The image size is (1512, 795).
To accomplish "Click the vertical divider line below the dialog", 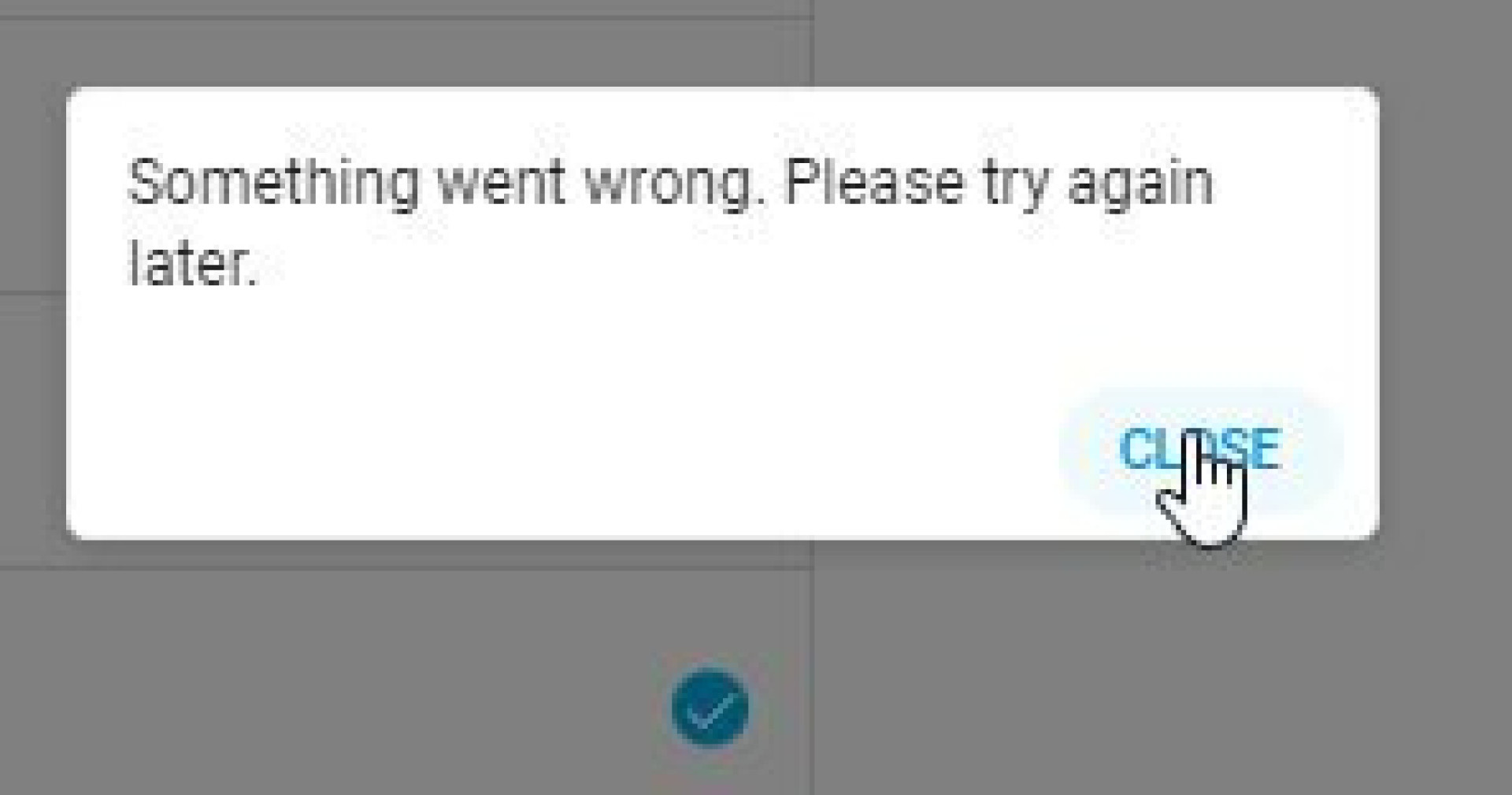I will 813,670.
